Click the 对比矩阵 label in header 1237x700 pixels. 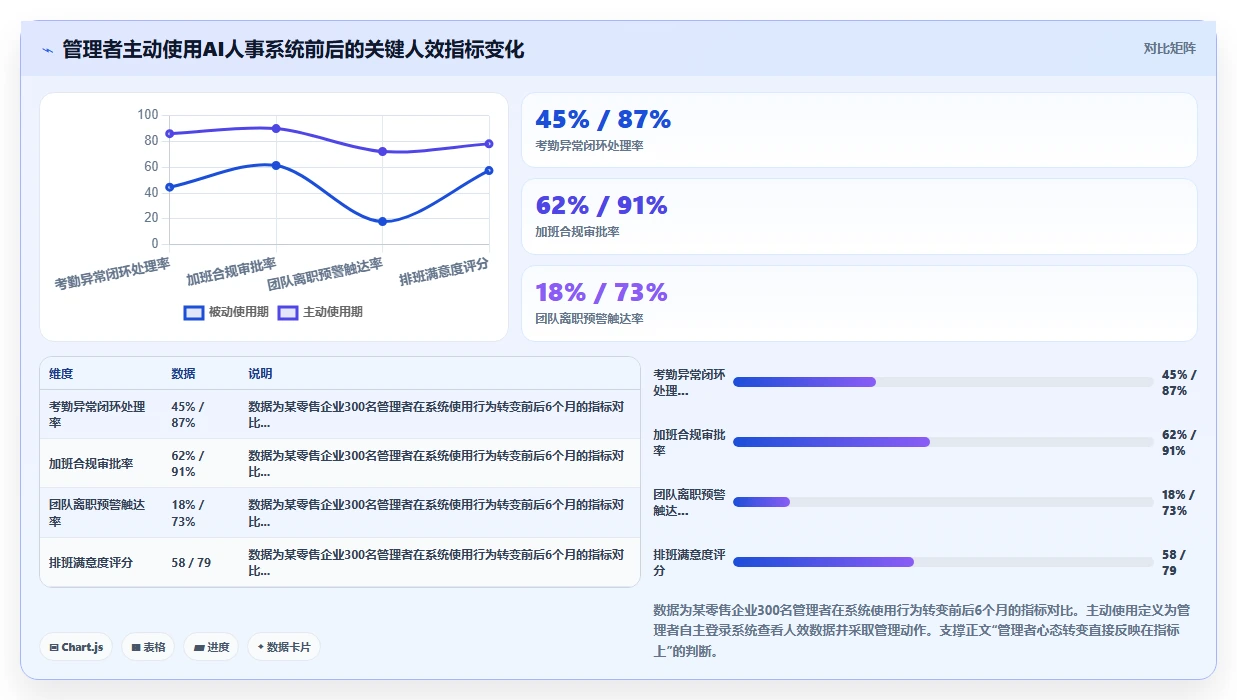tap(1169, 48)
